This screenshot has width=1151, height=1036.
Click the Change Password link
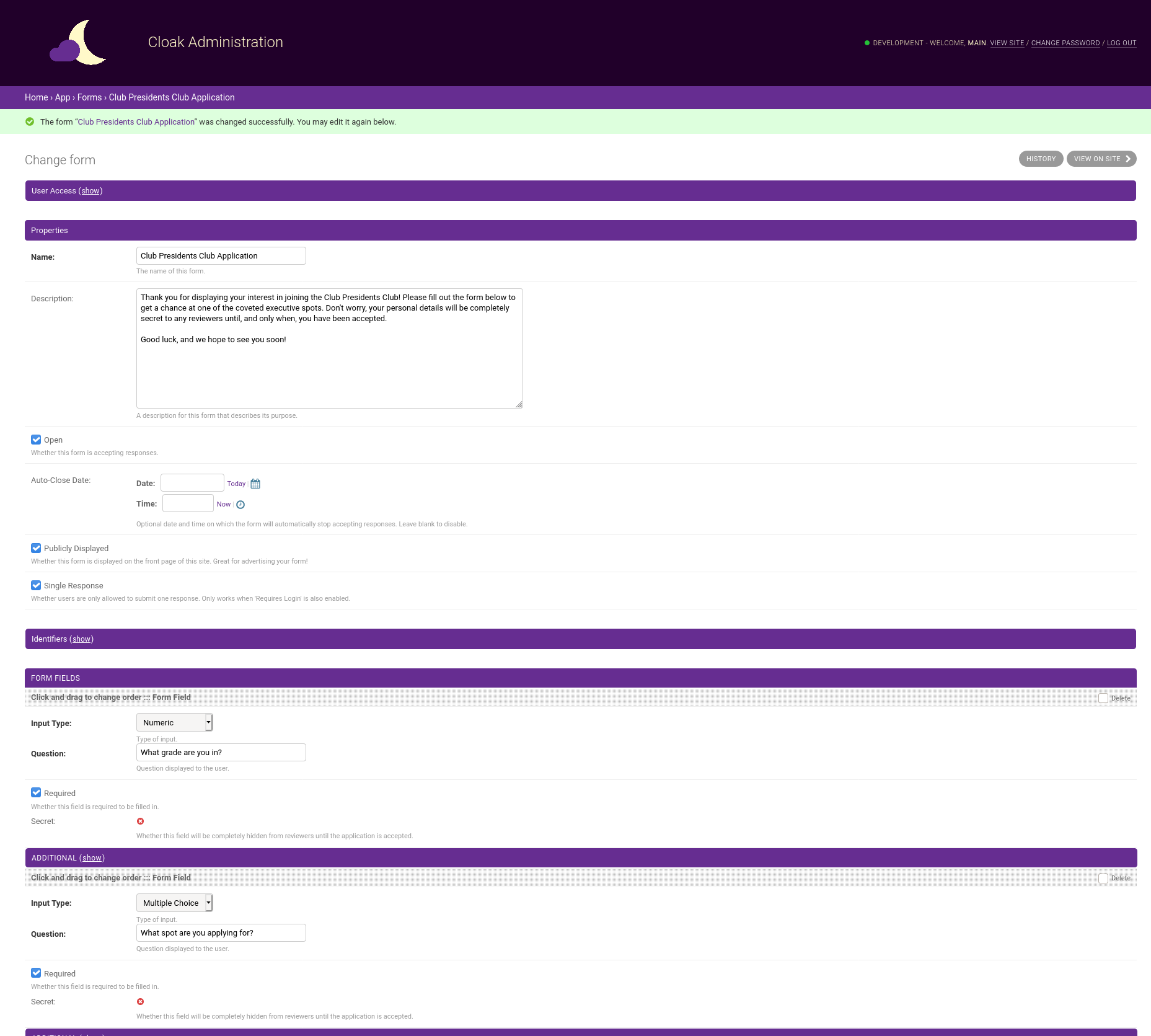coord(1065,43)
